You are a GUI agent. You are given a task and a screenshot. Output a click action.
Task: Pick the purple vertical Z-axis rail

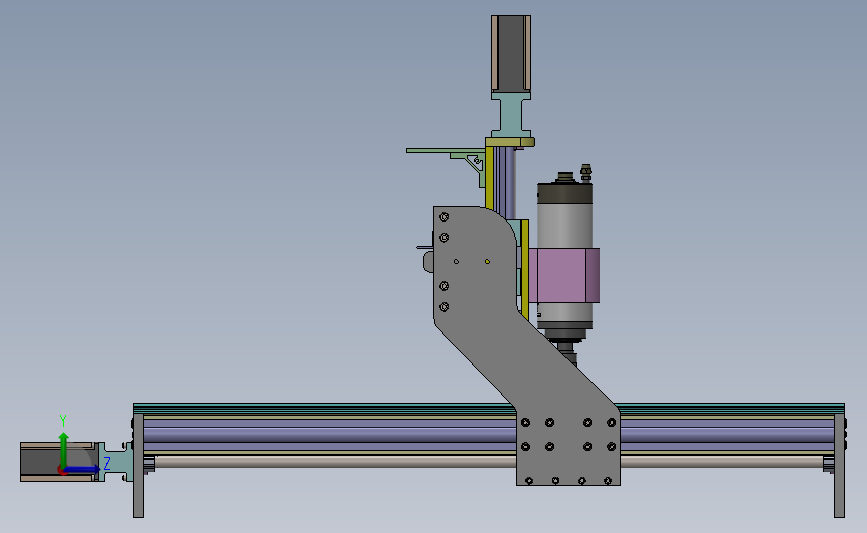505,182
